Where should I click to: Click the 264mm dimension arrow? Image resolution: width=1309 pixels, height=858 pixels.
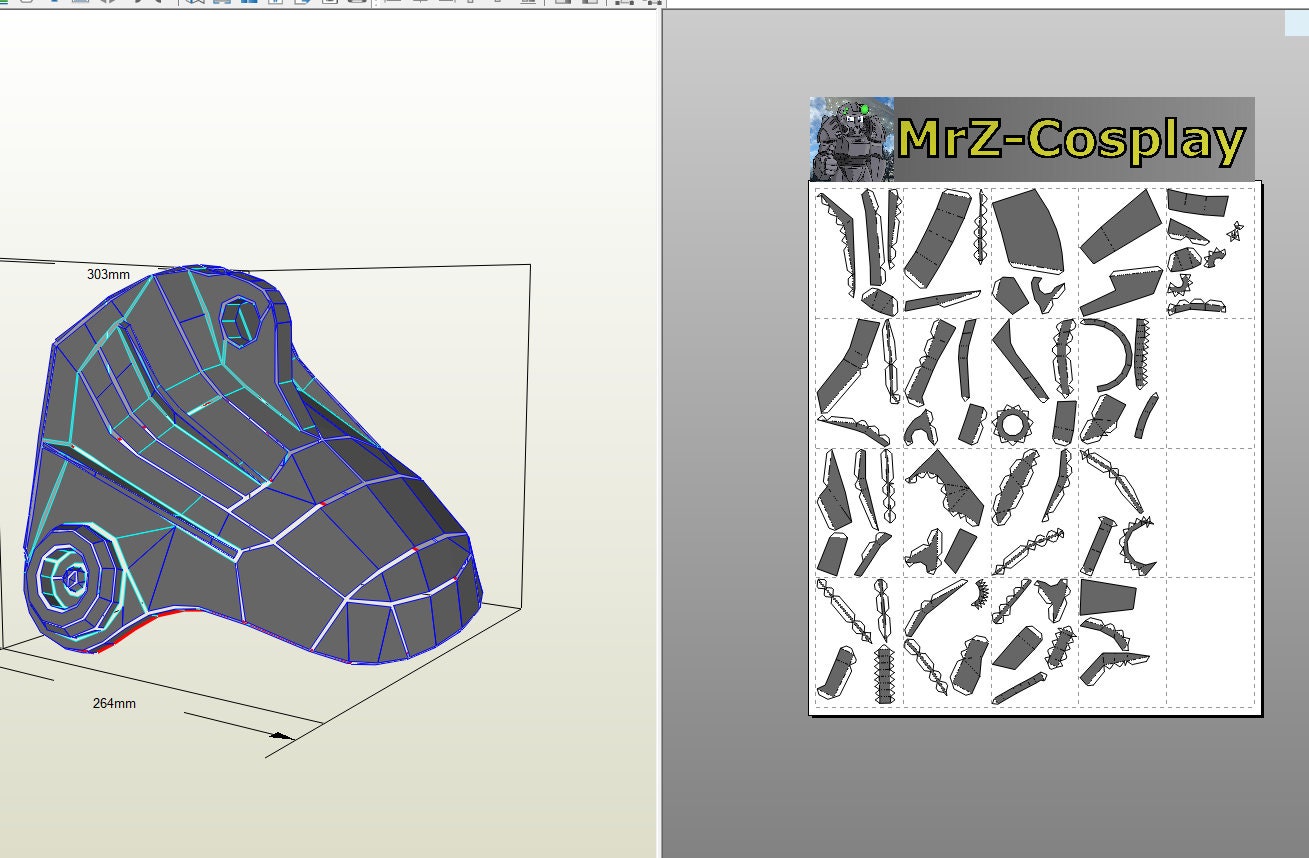(x=279, y=735)
